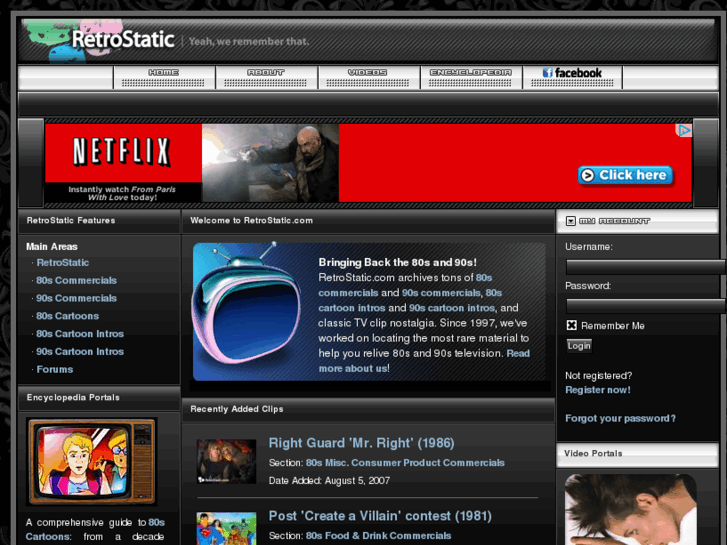Viewport: 727px width, 545px height.
Task: Click the Register now! link
Action: pyautogui.click(x=598, y=390)
